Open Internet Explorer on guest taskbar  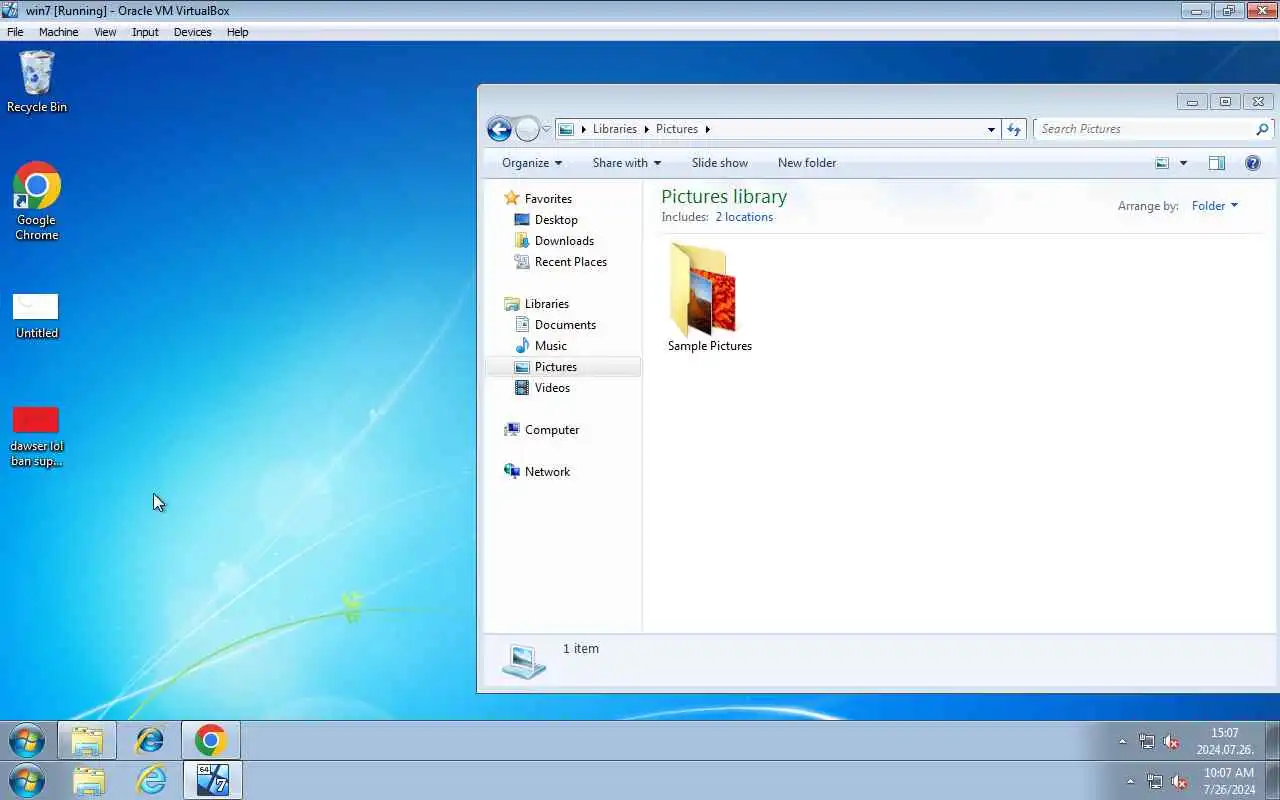click(149, 741)
